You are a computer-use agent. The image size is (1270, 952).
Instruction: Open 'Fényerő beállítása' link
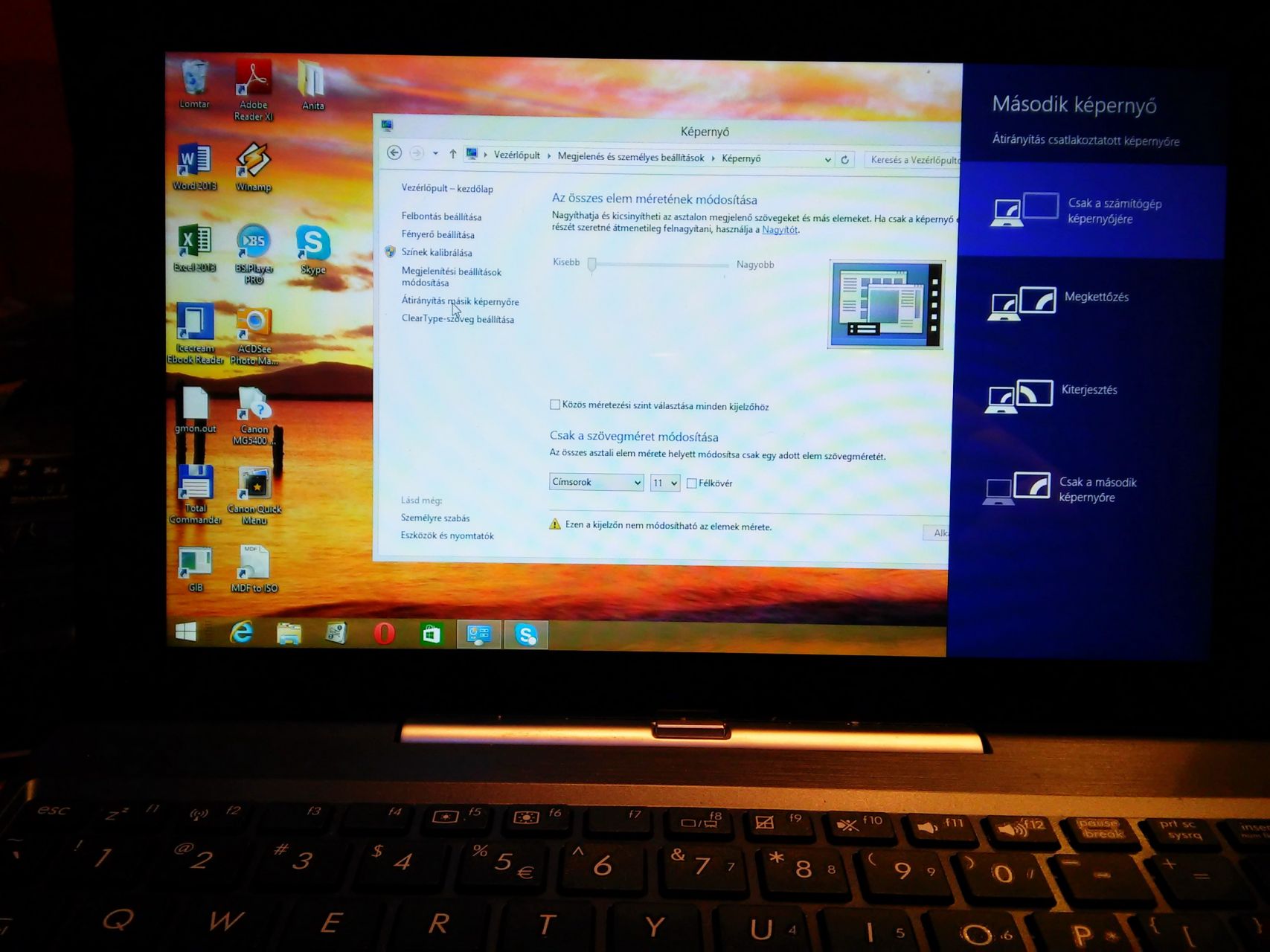pyautogui.click(x=437, y=234)
